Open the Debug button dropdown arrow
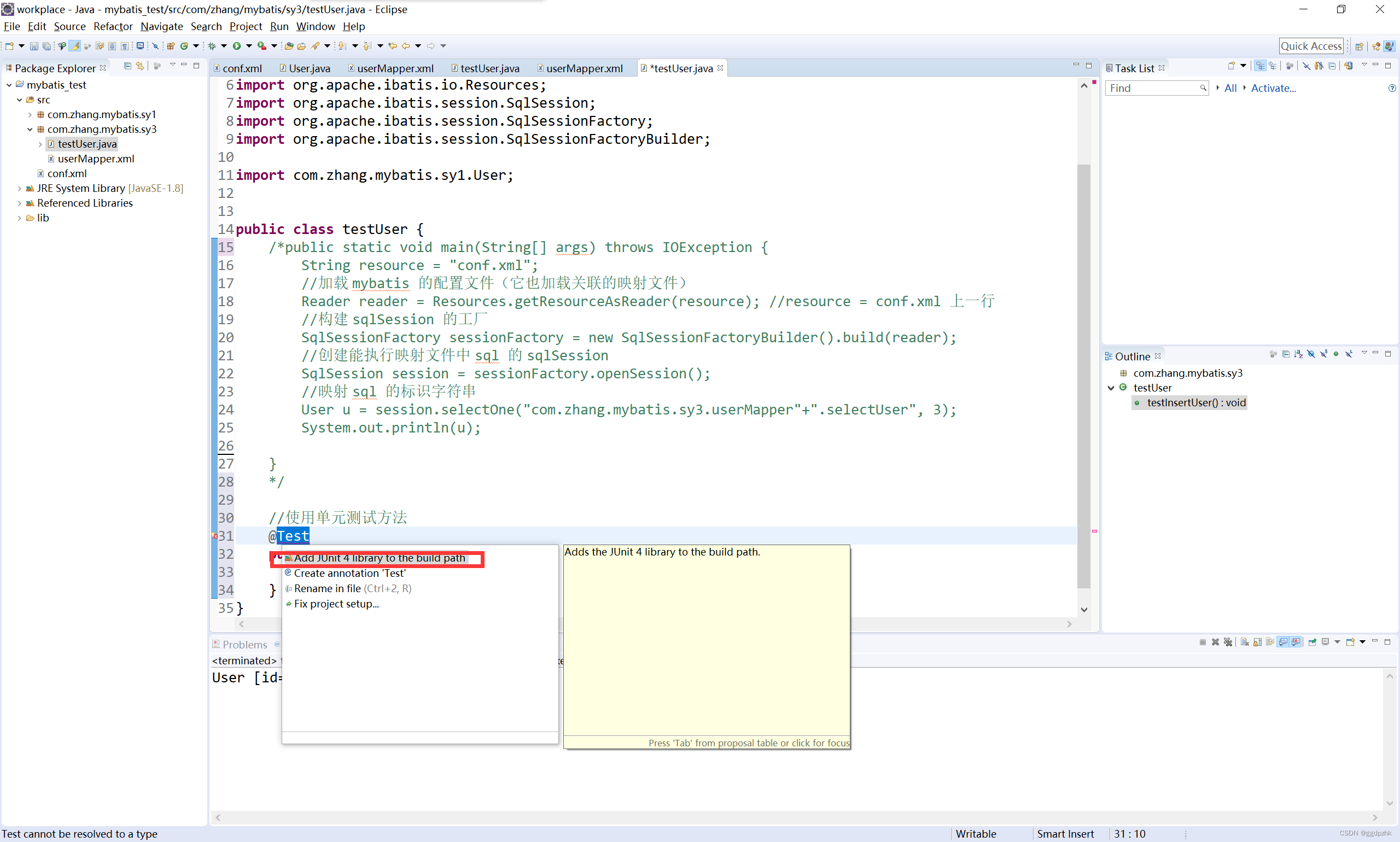Screen dimensions: 1400x842 pos(224,46)
